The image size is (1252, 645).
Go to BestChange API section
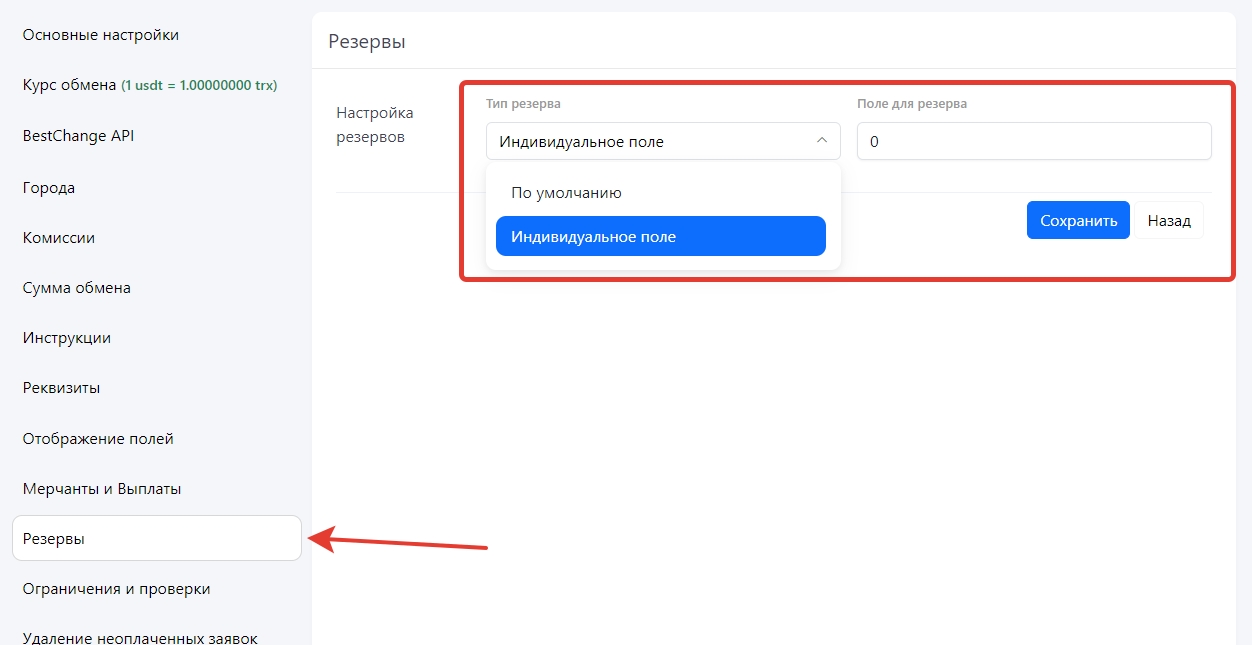click(78, 136)
